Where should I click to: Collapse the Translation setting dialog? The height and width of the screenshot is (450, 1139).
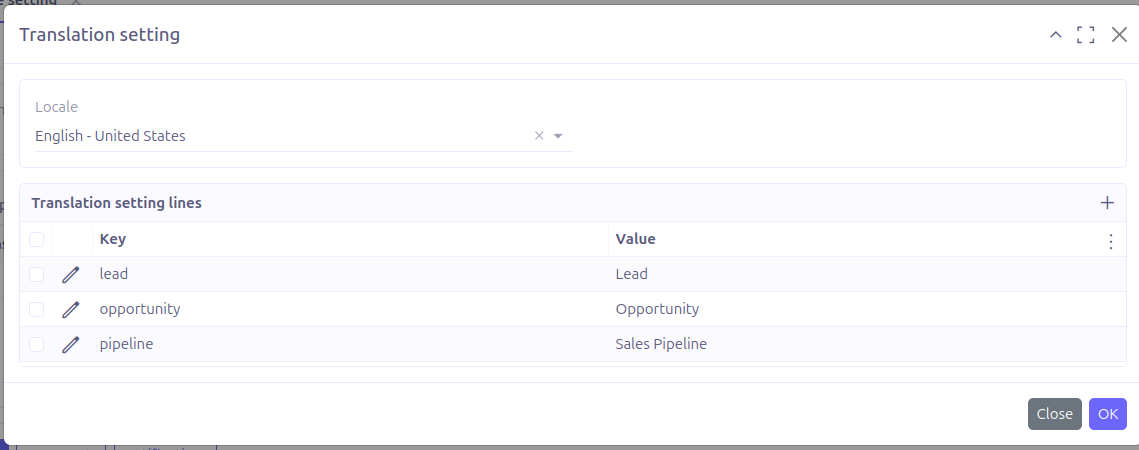click(x=1055, y=35)
